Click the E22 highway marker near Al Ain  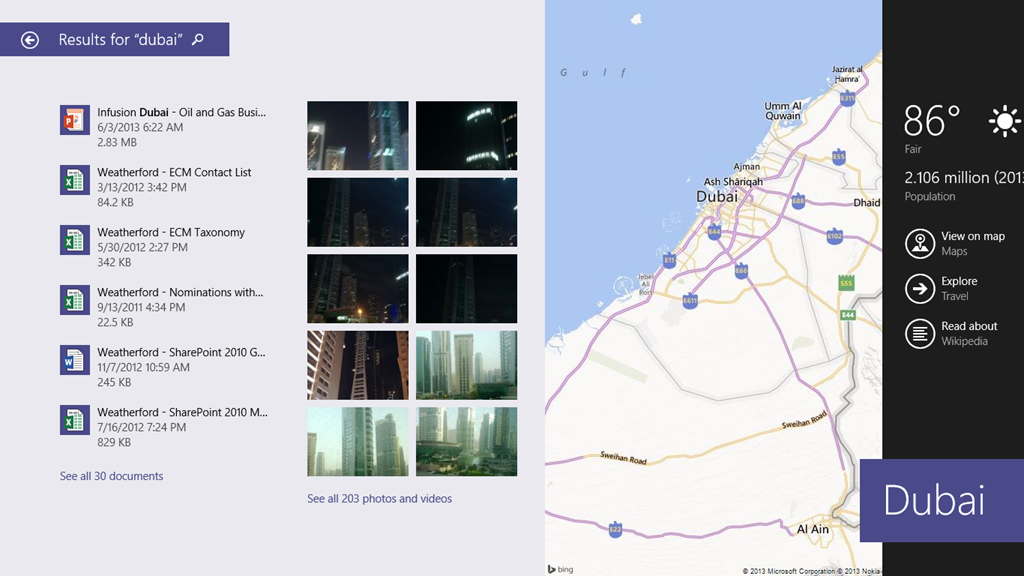click(x=615, y=530)
